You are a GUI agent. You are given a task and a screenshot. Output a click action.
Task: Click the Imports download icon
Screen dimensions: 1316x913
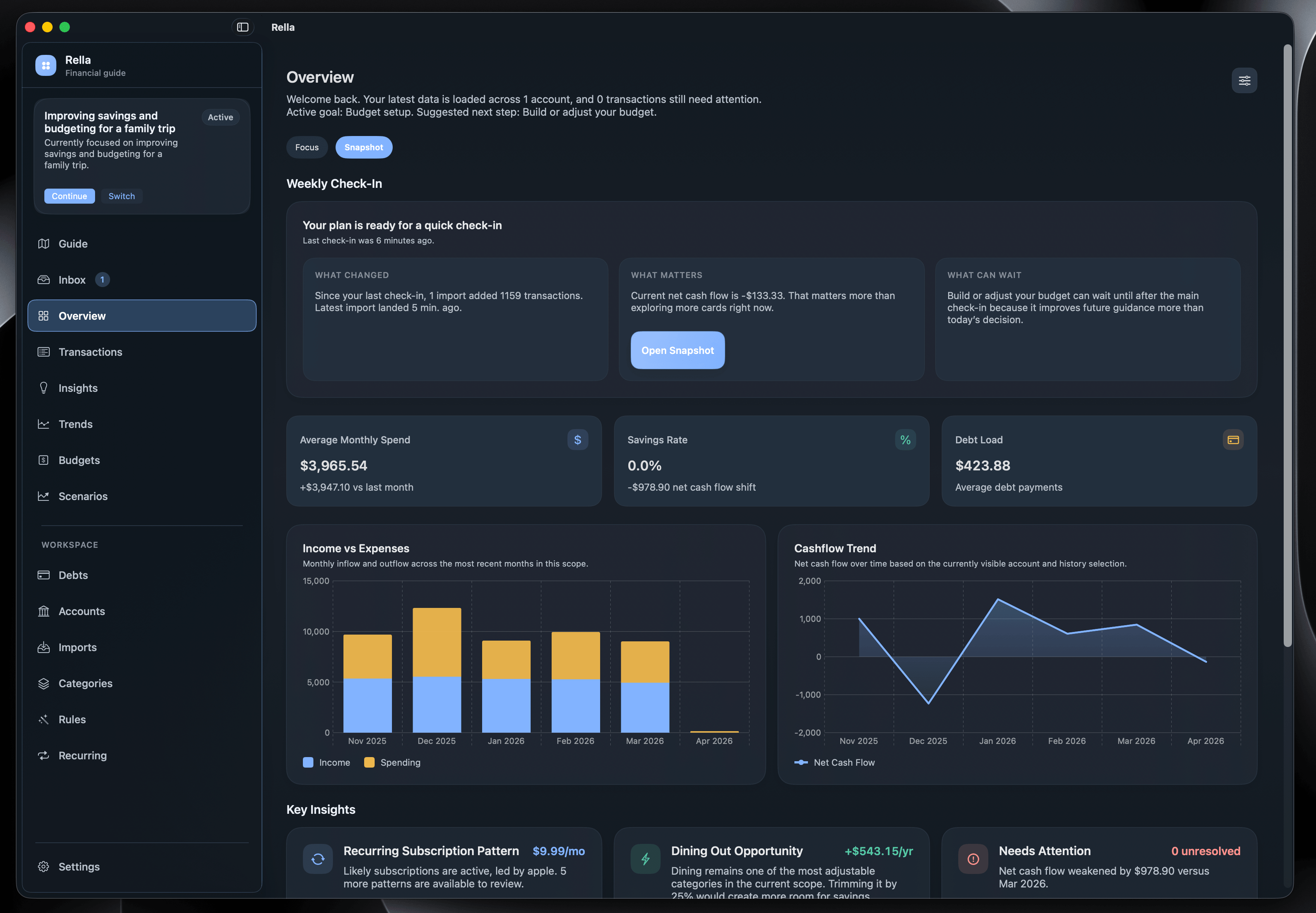click(44, 647)
